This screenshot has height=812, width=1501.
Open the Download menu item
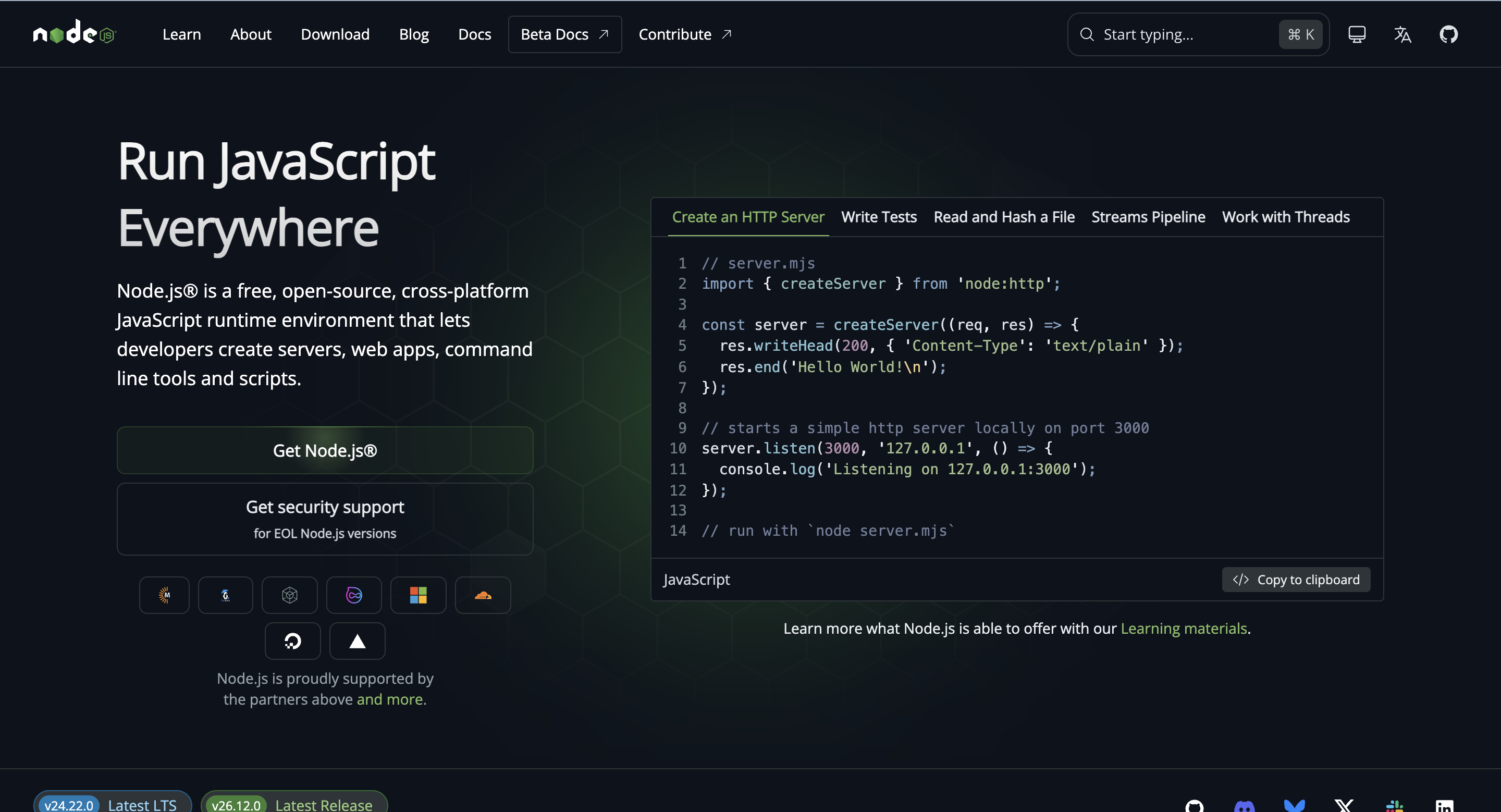[x=335, y=34]
